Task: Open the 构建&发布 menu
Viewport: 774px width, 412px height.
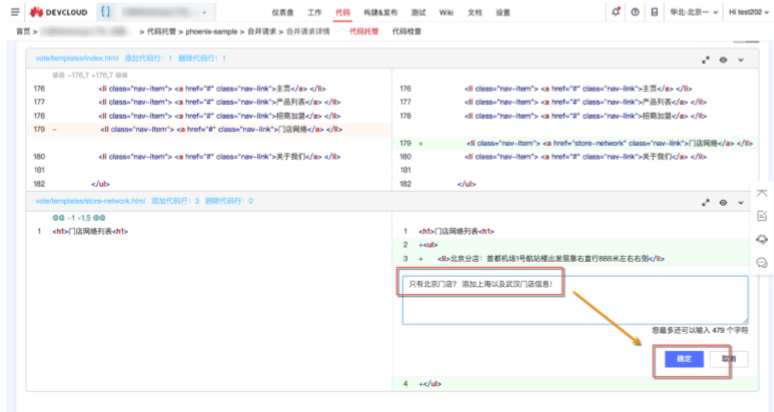Action: (x=380, y=12)
